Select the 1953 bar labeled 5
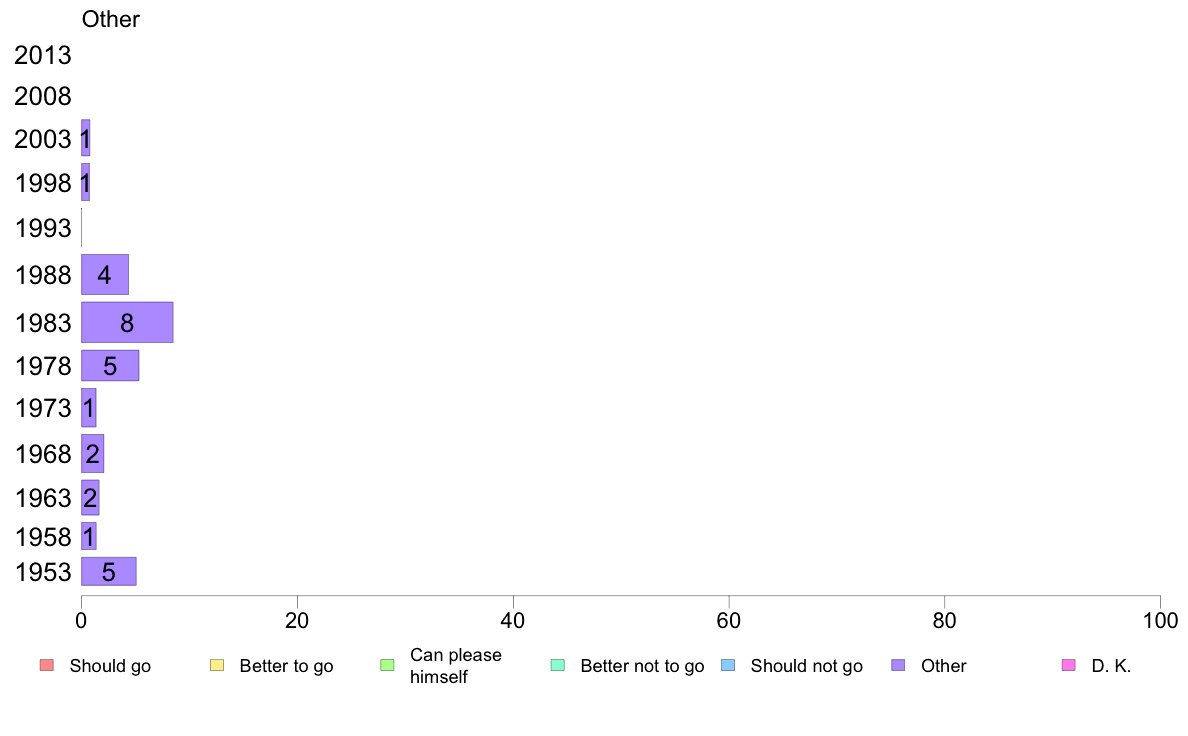This screenshot has height=736, width=1188. pos(109,572)
